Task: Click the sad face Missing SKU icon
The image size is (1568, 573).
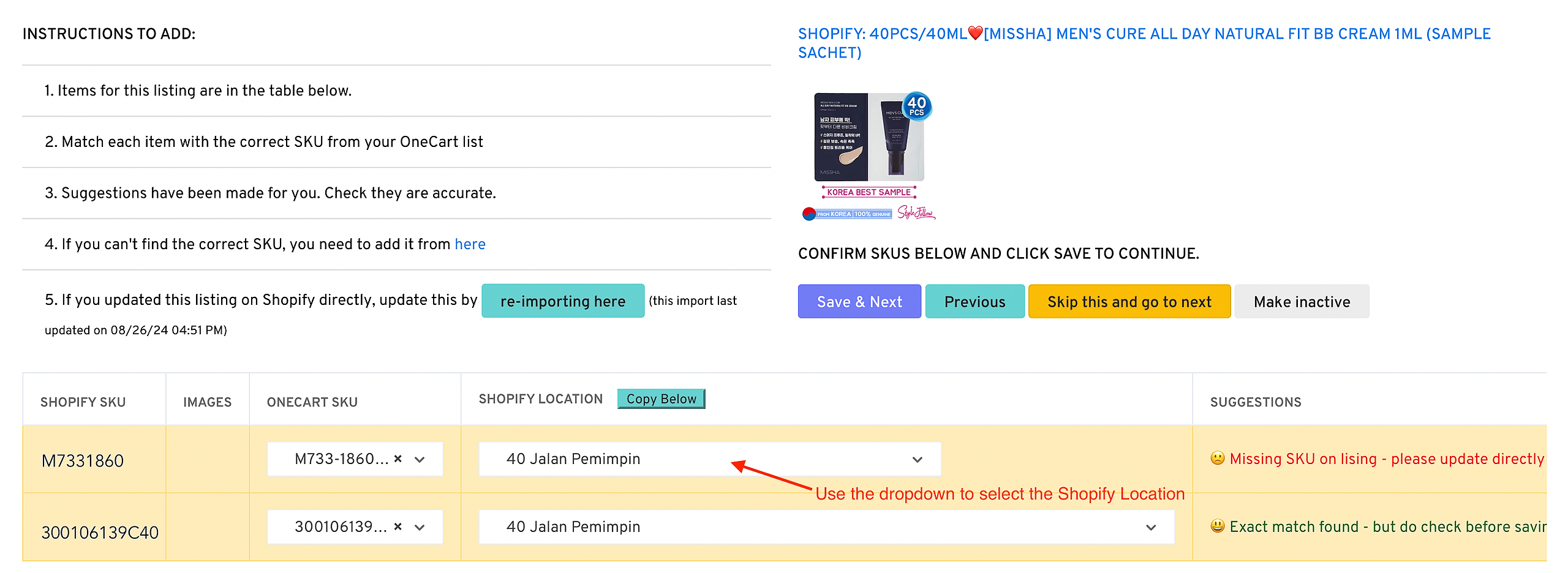Action: pos(1218,459)
